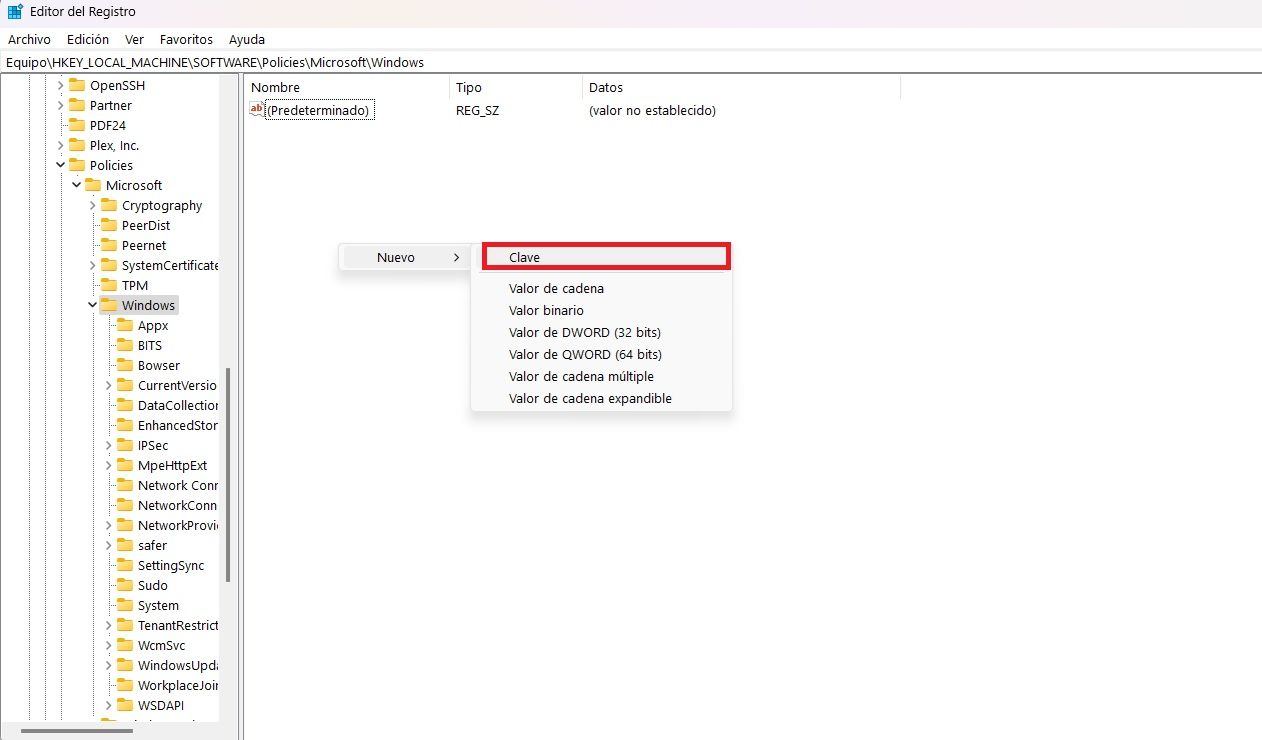
Task: Click the (Predeterminado) string value icon
Action: tap(257, 110)
